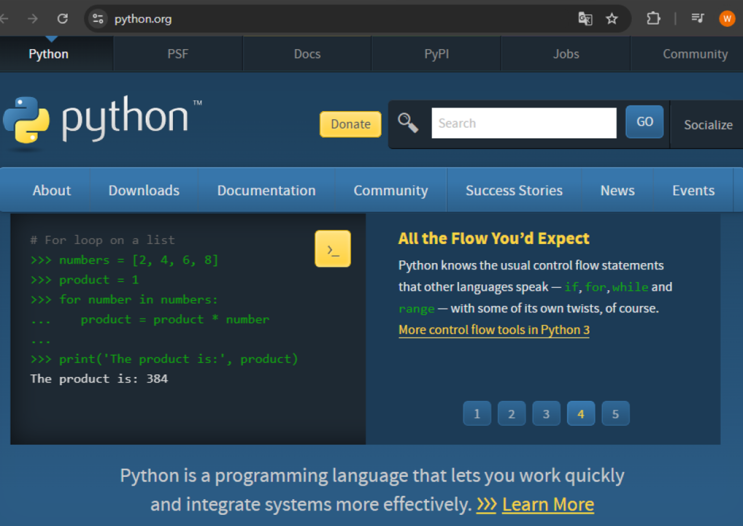
Task: Click the site information icon in address bar
Action: 97,18
